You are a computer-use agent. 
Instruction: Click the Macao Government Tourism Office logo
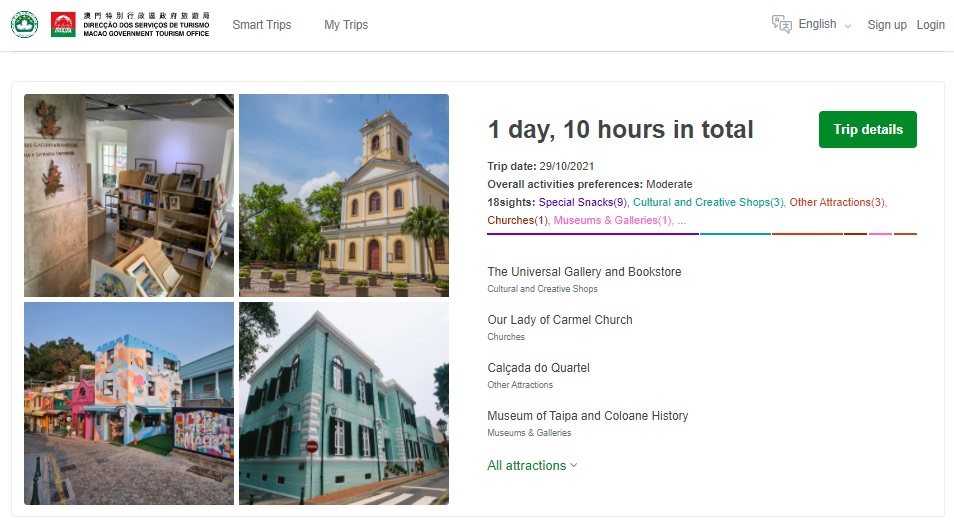pyautogui.click(x=130, y=24)
